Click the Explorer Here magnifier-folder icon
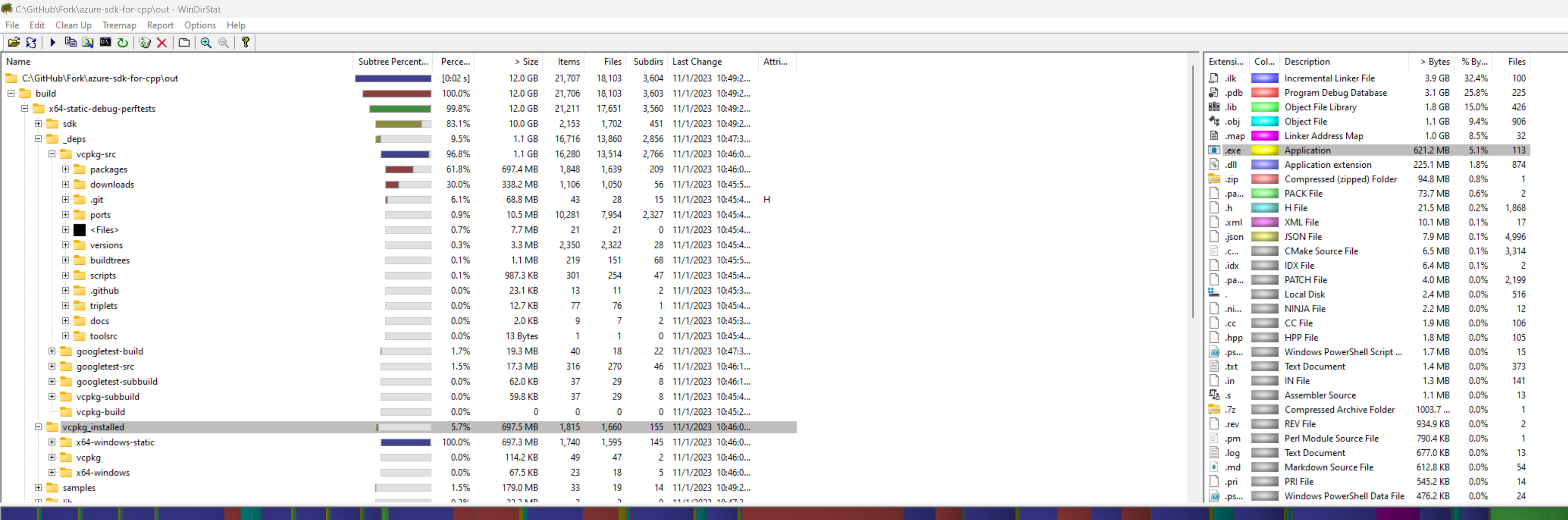 (87, 42)
